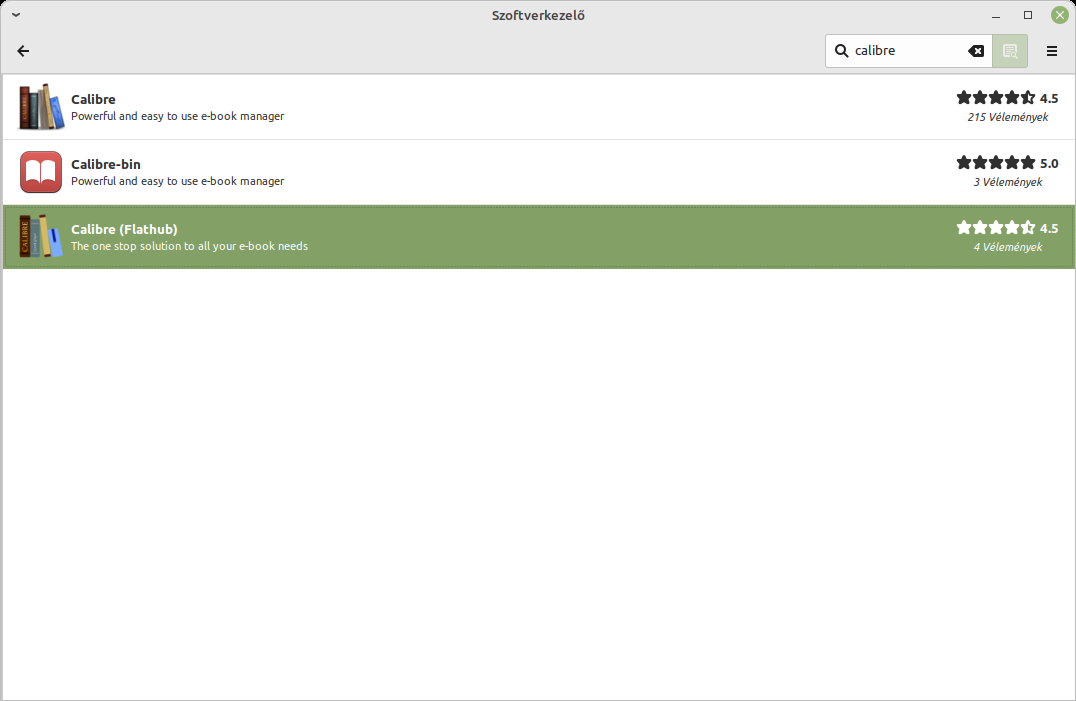The width and height of the screenshot is (1076, 701).
Task: Click star rating of Calibre (Flathub)
Action: point(1007,228)
